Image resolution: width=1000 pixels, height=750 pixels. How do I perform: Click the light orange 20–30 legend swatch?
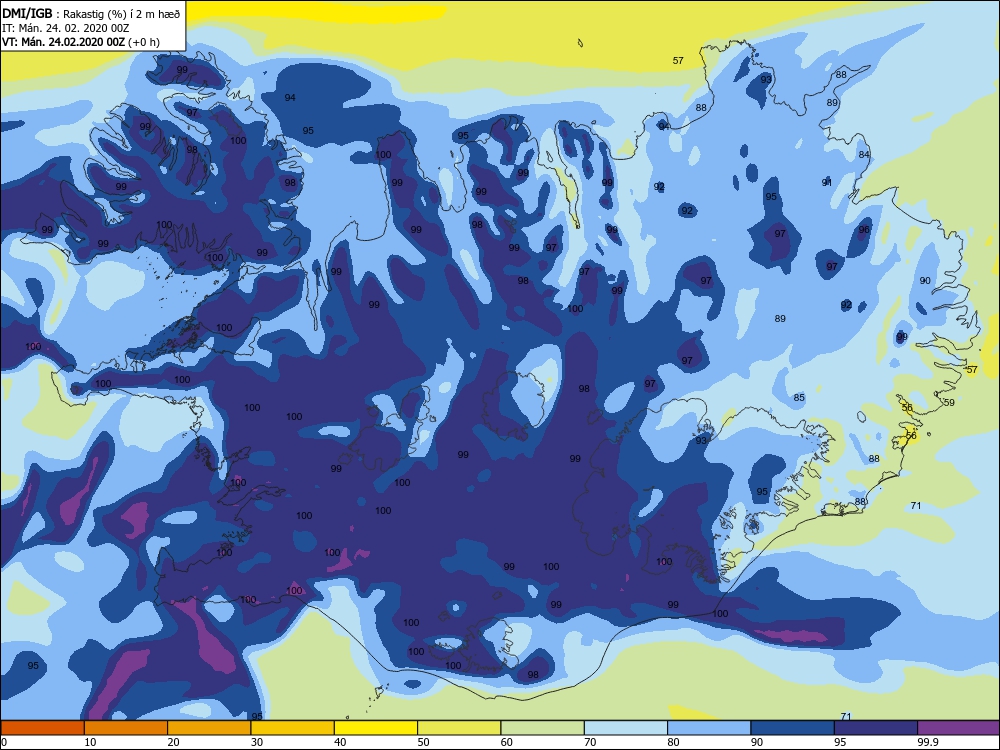coord(209,728)
